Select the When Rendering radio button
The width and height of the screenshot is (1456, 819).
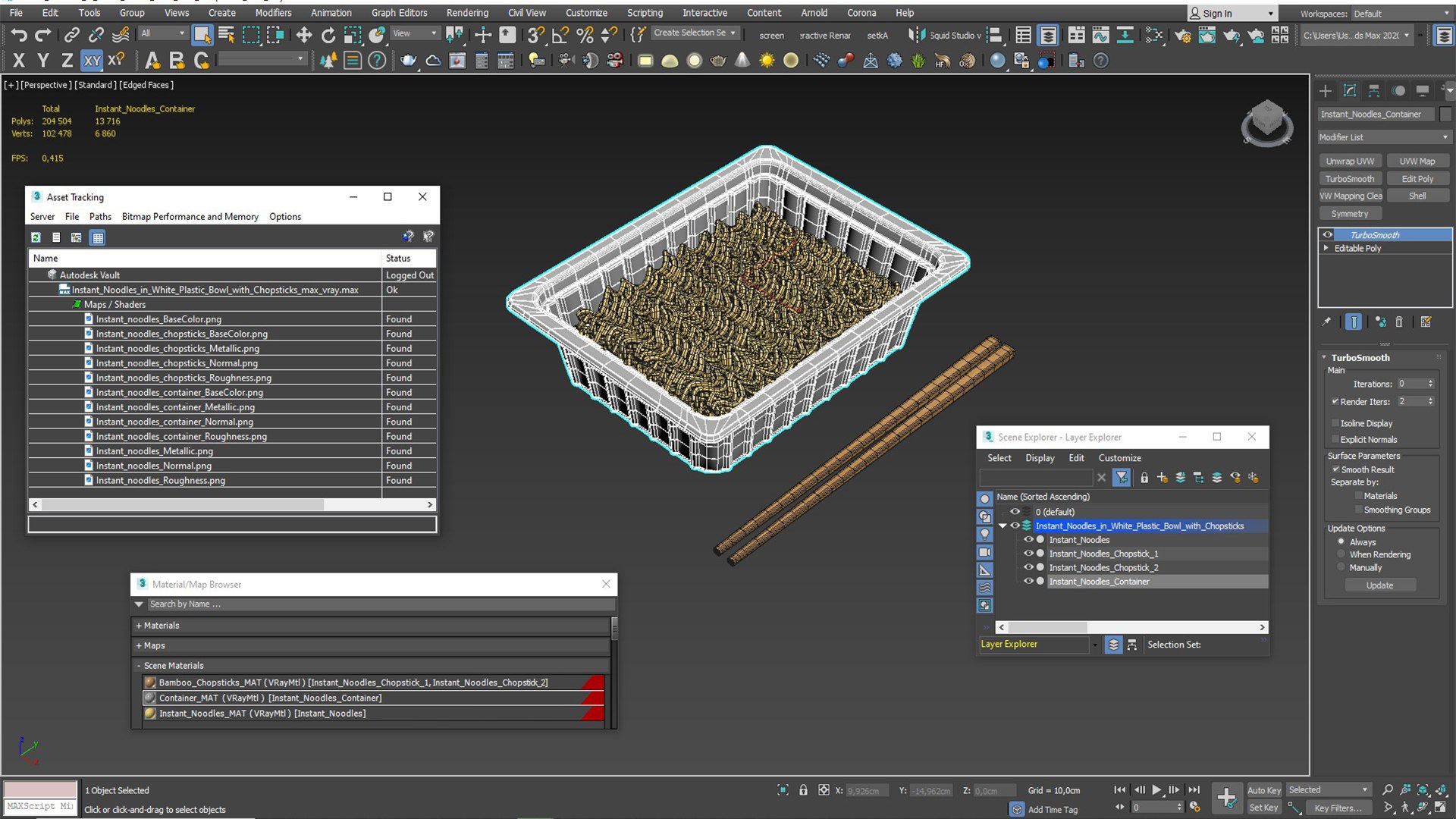pos(1341,554)
